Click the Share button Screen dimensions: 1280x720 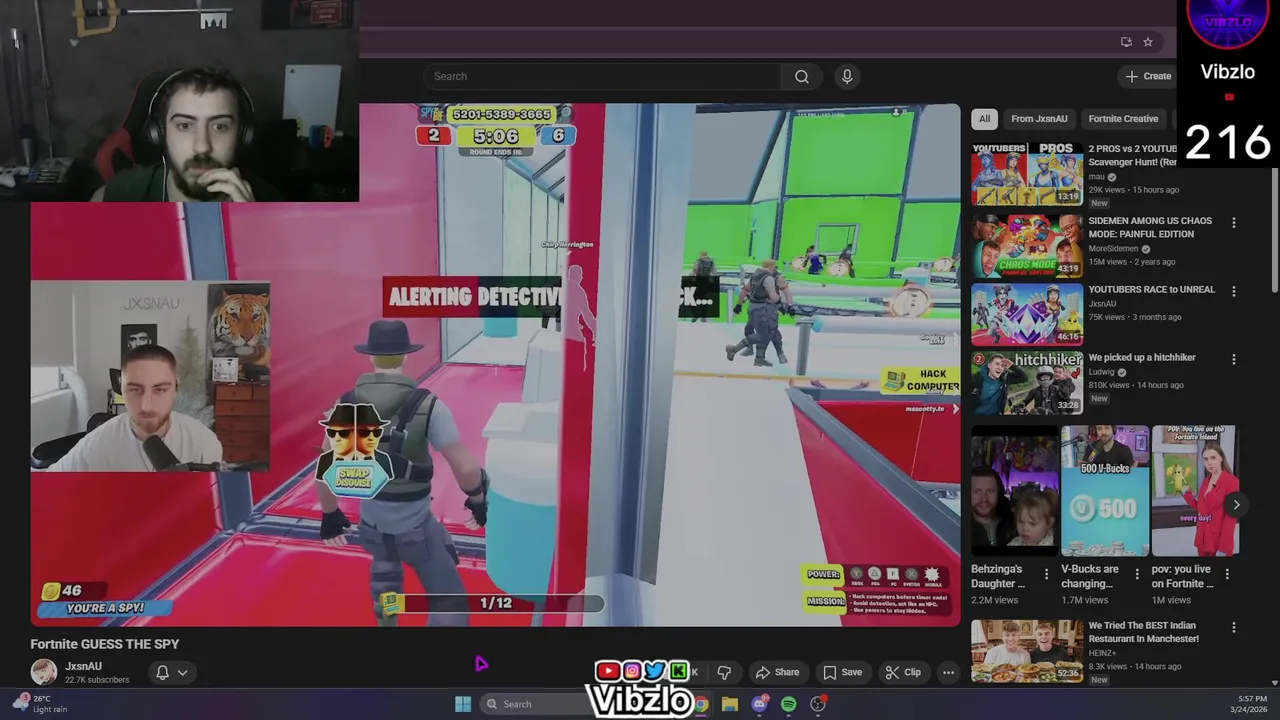coord(777,672)
